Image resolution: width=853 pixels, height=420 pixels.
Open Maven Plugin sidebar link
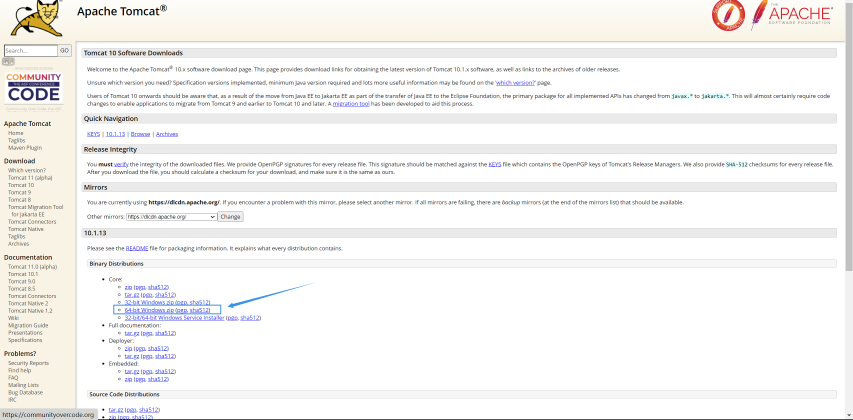coord(25,147)
